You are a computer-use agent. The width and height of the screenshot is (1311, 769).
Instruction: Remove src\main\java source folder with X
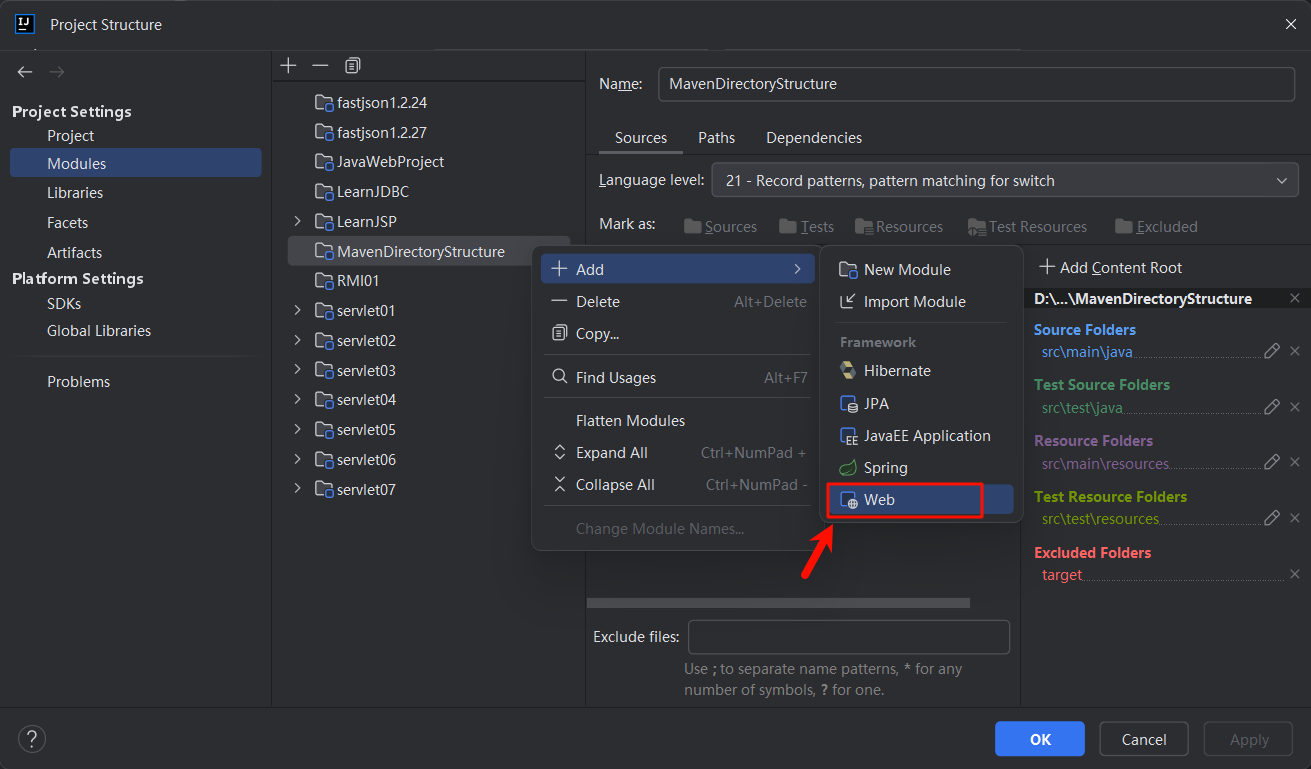(x=1295, y=351)
